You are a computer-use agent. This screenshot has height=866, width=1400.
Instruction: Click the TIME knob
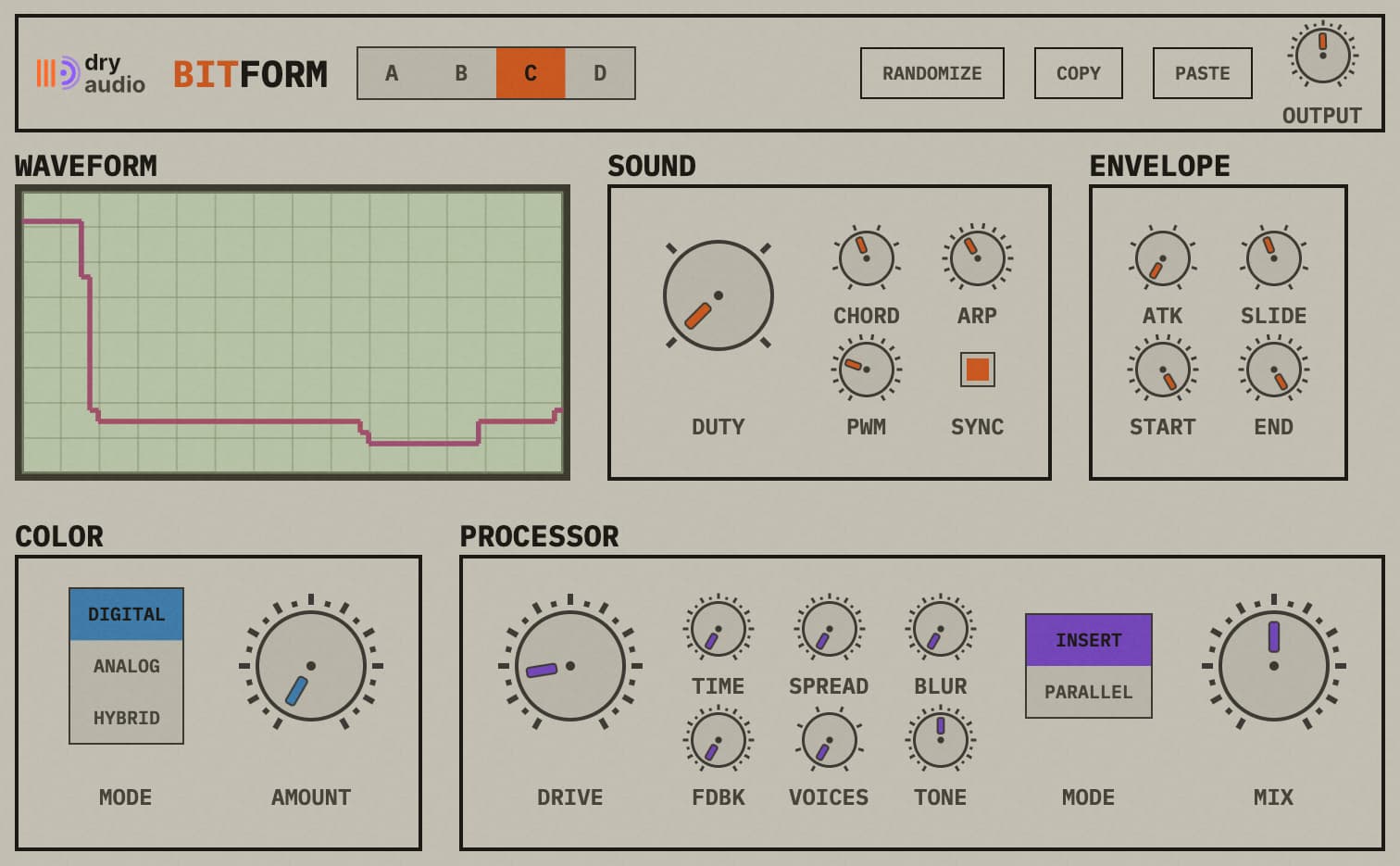click(x=719, y=629)
